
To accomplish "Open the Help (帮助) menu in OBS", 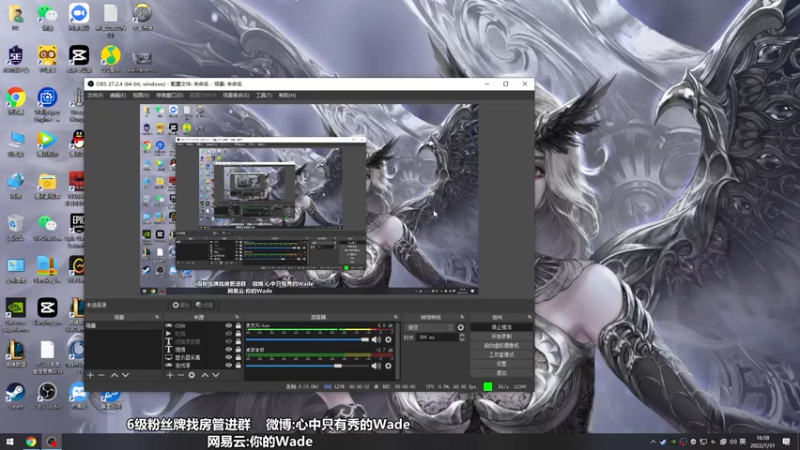I will [x=287, y=95].
